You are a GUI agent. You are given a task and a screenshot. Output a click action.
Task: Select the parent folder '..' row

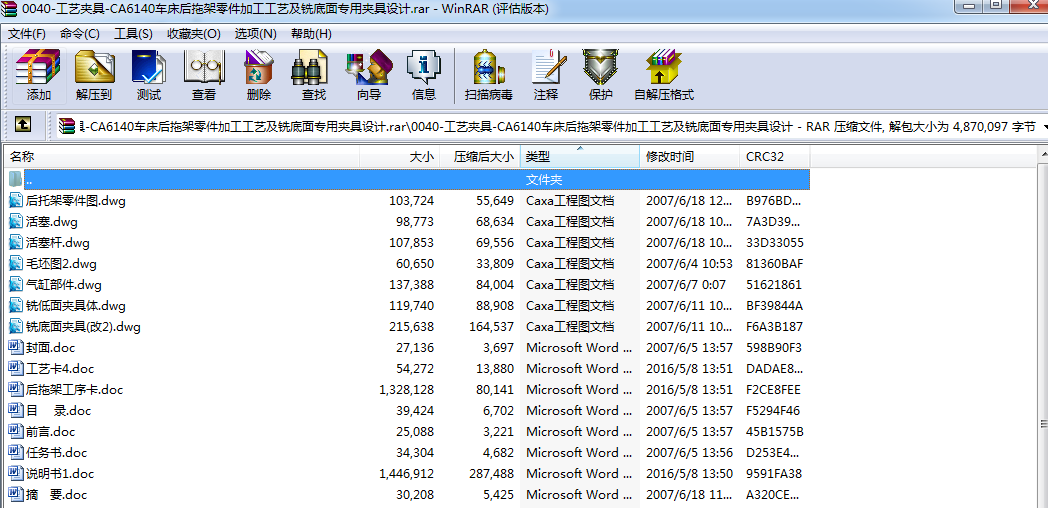click(x=407, y=179)
